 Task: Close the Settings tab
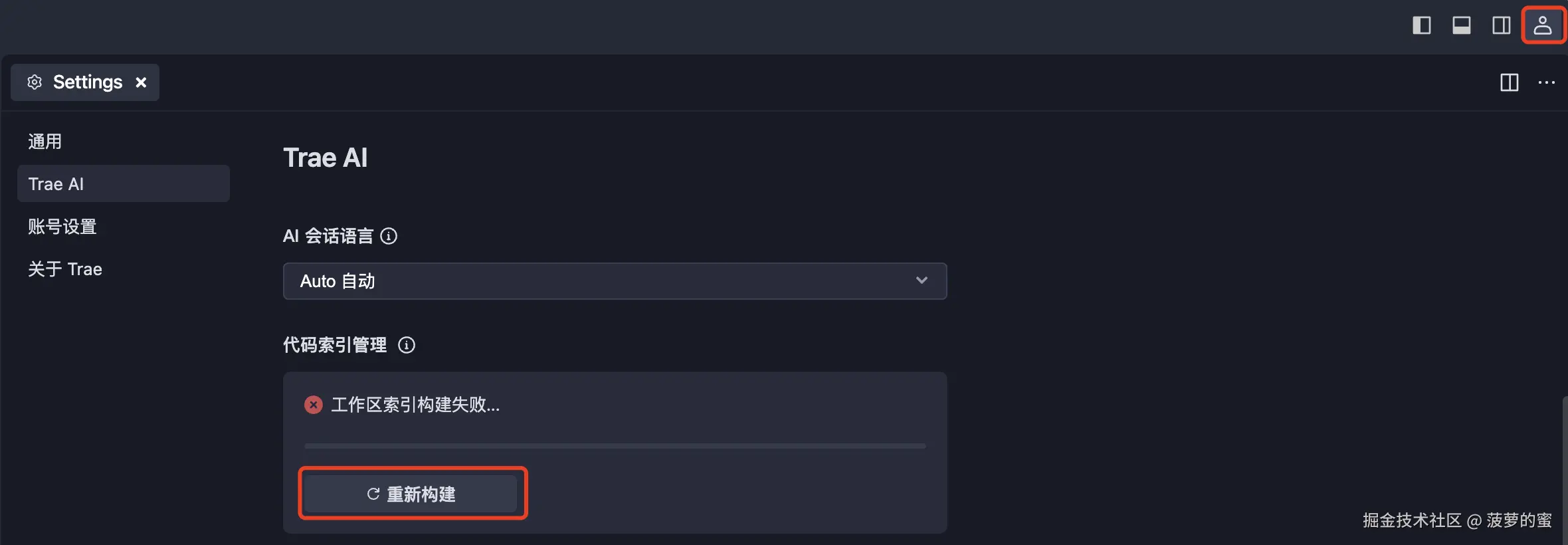pyautogui.click(x=141, y=82)
